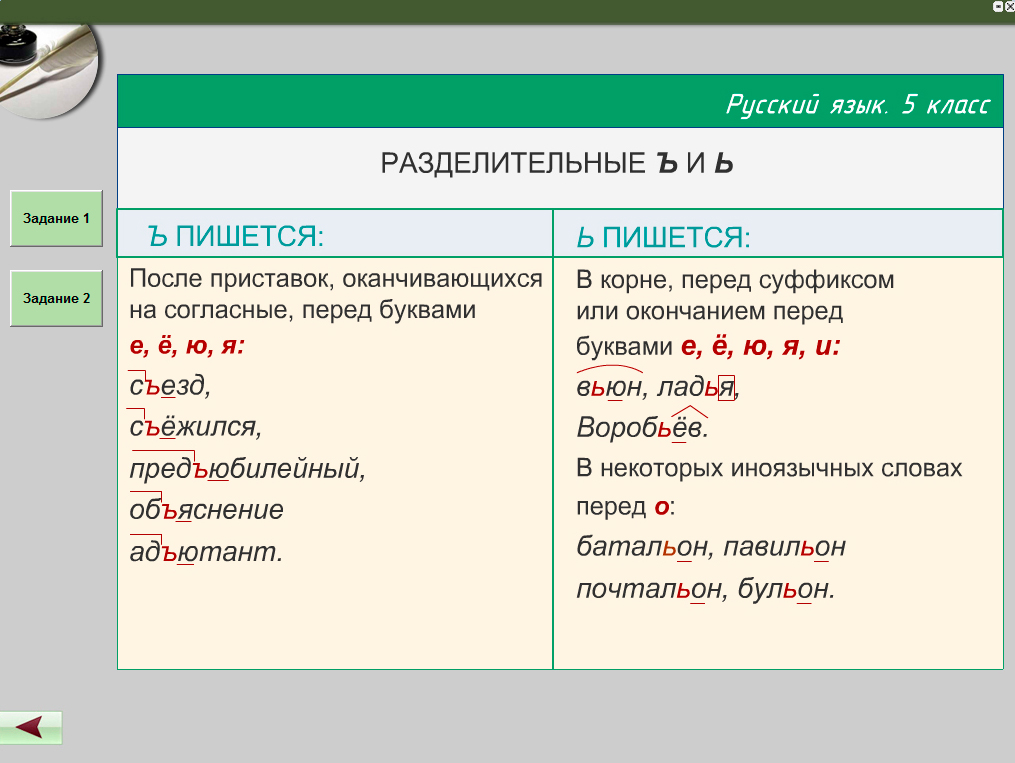
Task: Select the 'Ь ПИШЕТСЯ:' column header
Action: click(663, 237)
